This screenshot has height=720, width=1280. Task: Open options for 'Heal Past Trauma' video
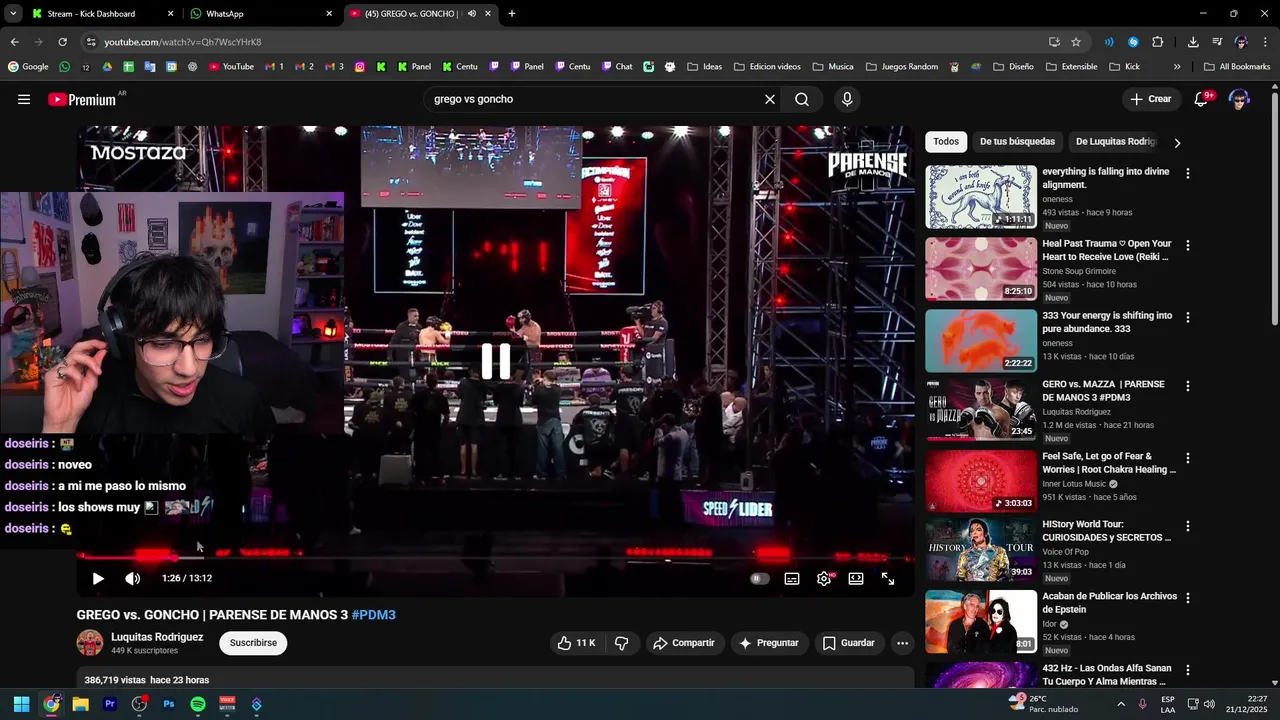pyautogui.click(x=1188, y=245)
